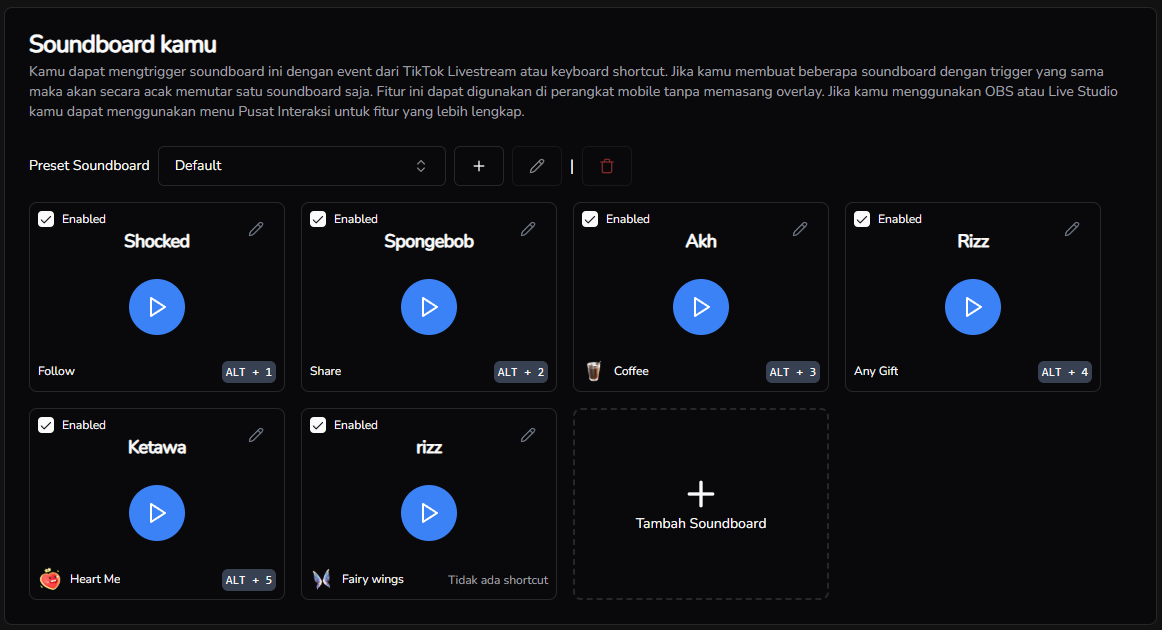
Task: Click the ALT + 4 shortcut badge
Action: click(x=1065, y=372)
